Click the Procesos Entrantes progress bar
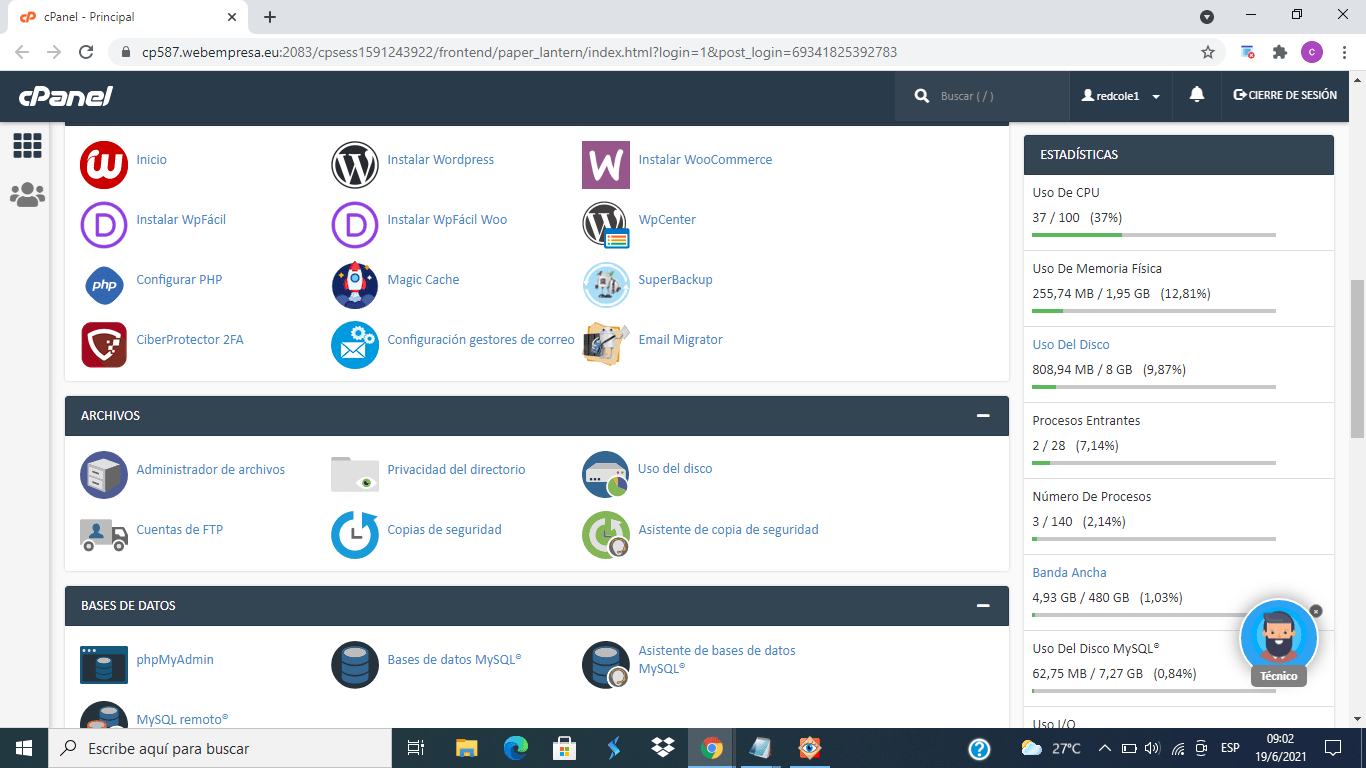The width and height of the screenshot is (1366, 768). (x=1154, y=463)
